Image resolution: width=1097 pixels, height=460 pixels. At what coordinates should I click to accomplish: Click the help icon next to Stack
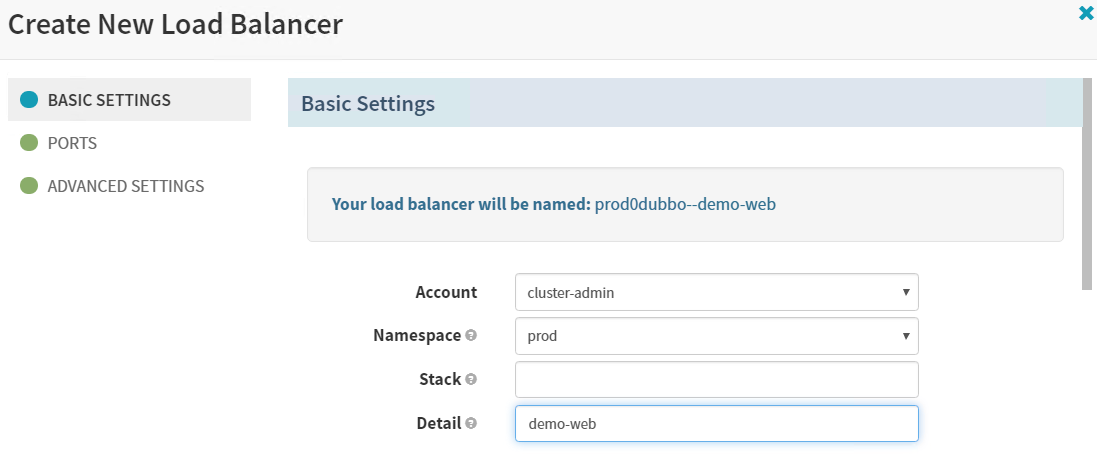(471, 380)
